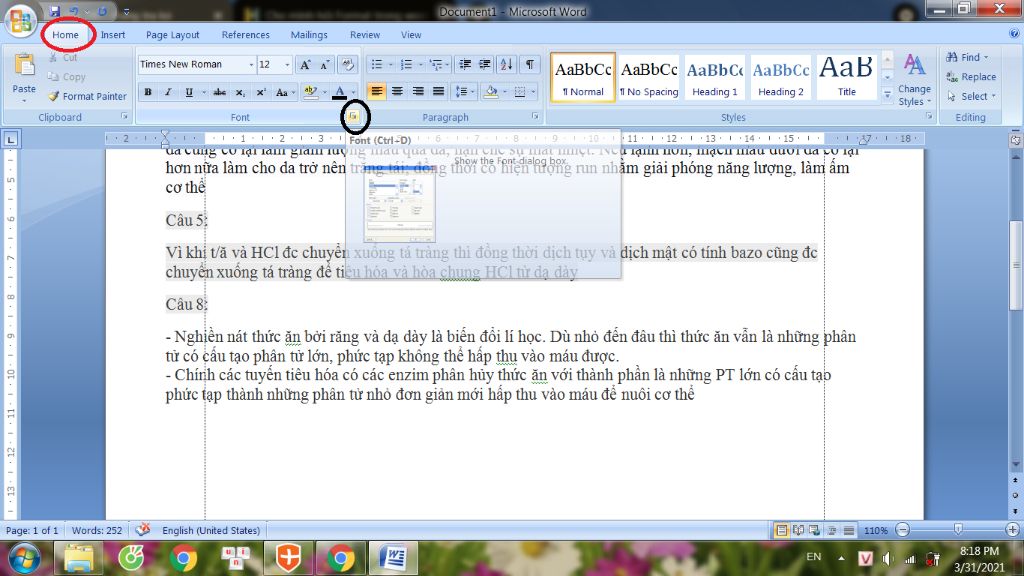This screenshot has height=576, width=1024.
Task: Toggle Align Text Right
Action: pos(418,92)
